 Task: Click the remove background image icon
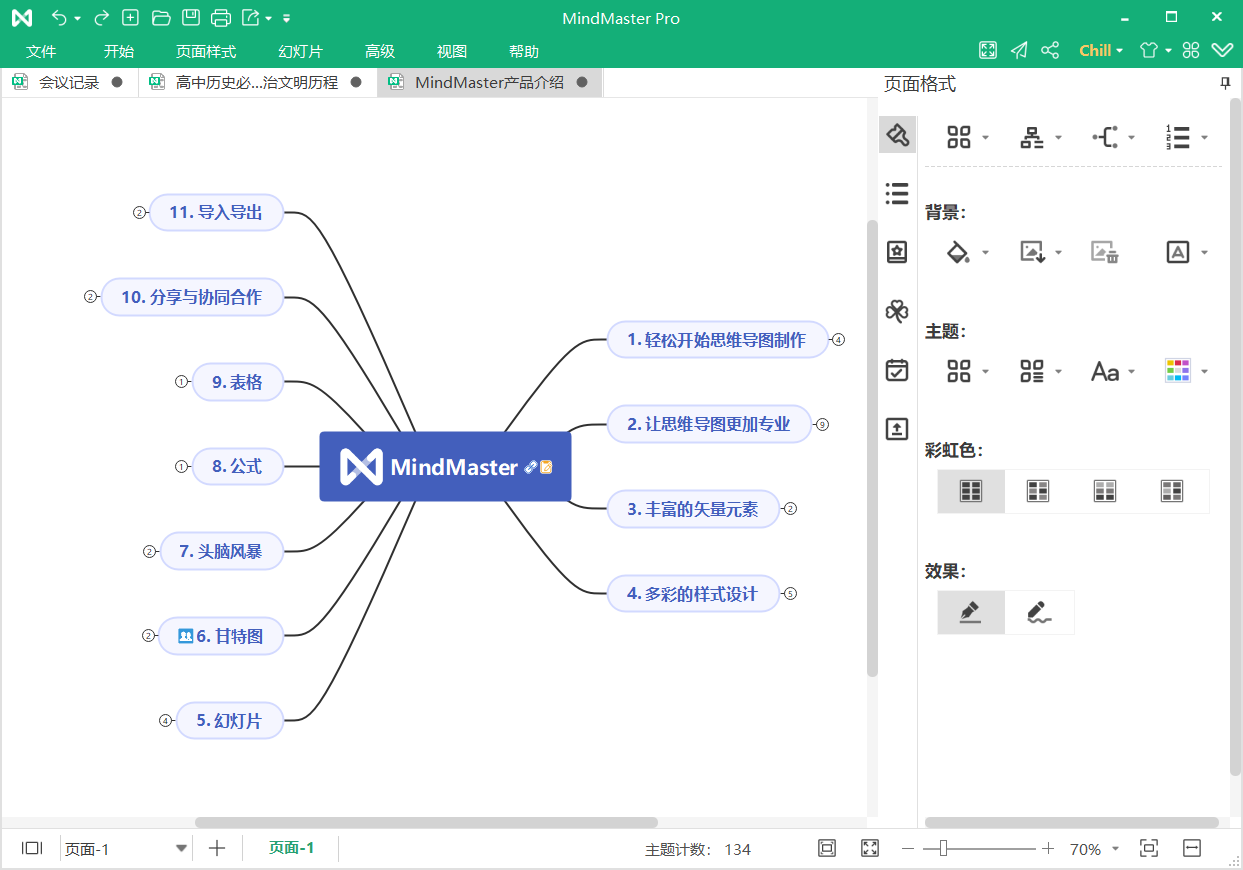click(x=1104, y=252)
